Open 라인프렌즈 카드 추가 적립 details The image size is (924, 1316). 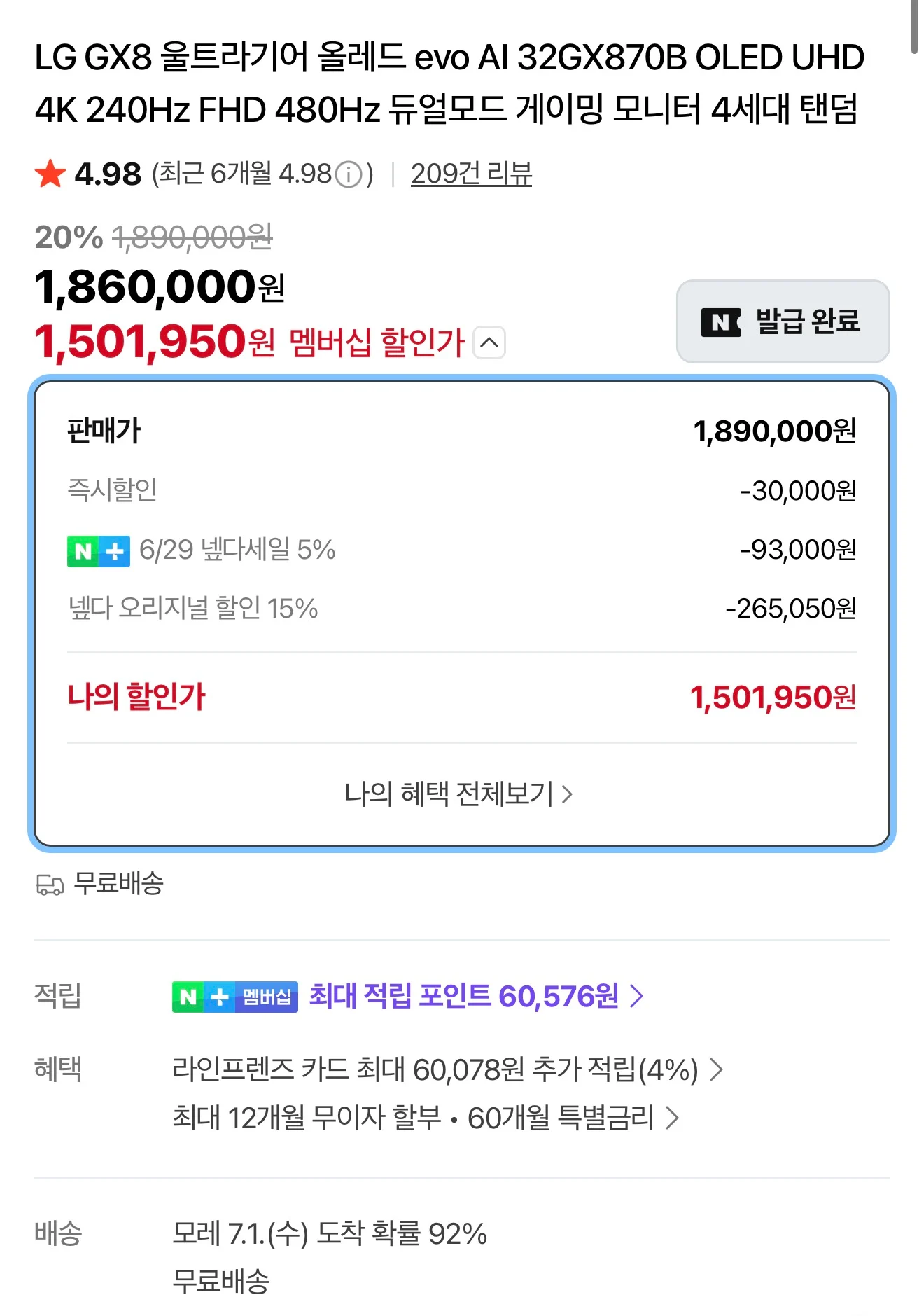(448, 1069)
